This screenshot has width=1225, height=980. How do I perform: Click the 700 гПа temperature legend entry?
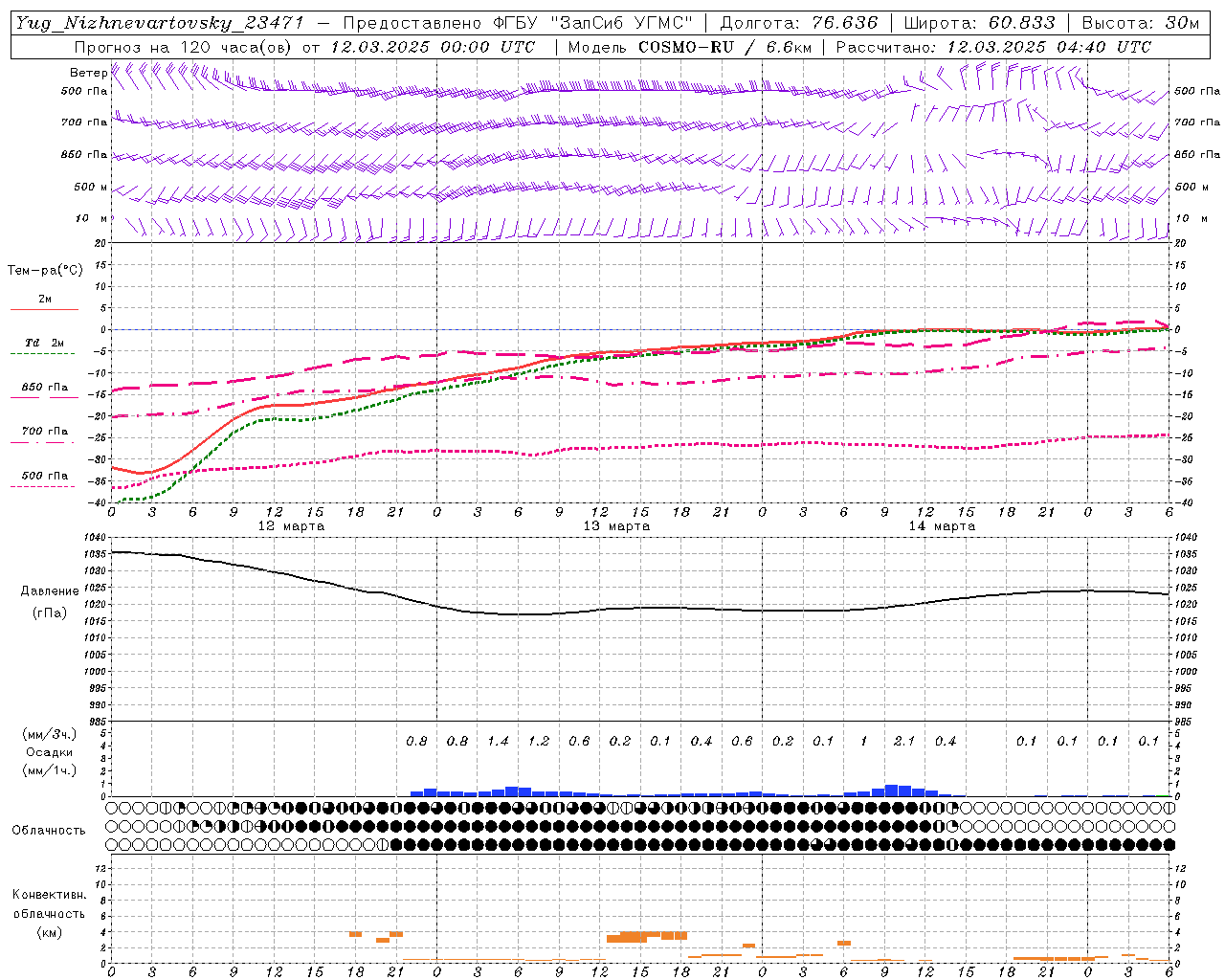point(44,434)
